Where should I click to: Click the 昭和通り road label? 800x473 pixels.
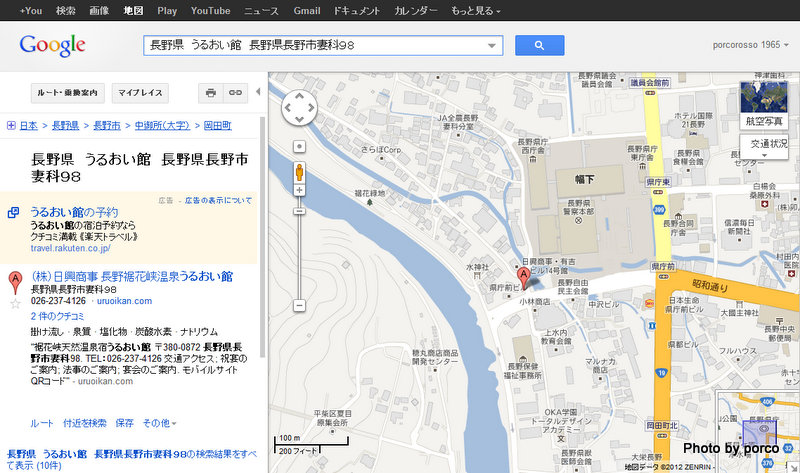(710, 286)
